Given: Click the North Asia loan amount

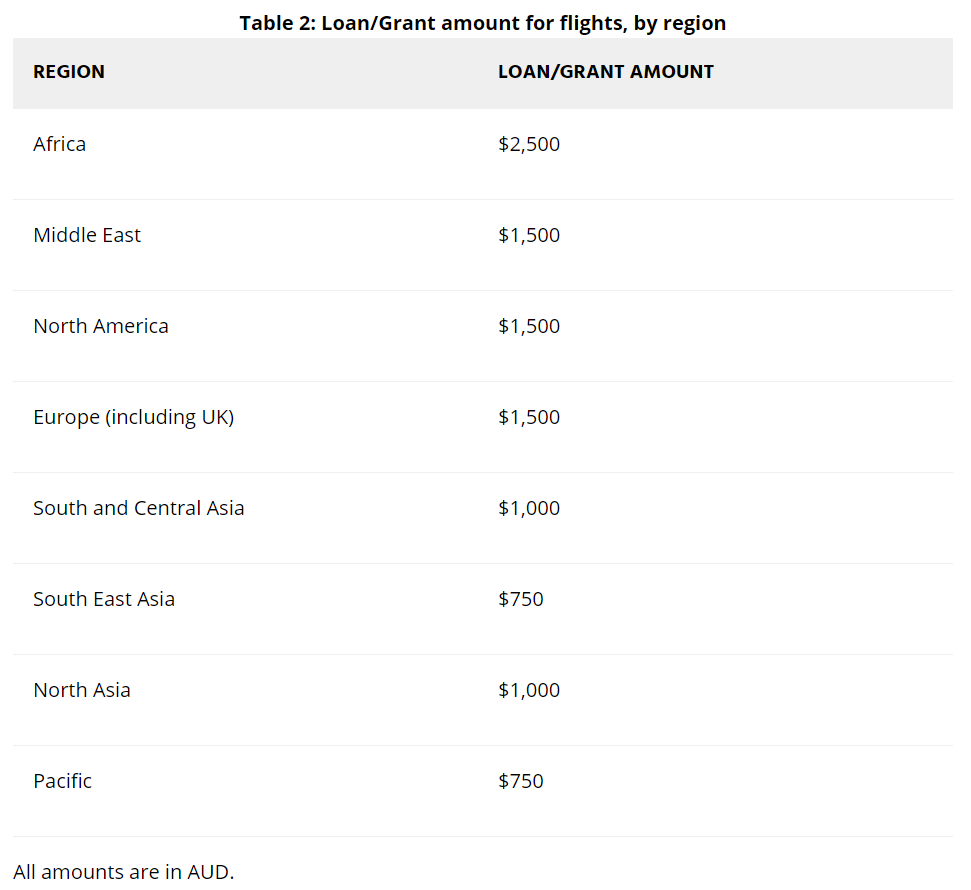Looking at the screenshot, I should tap(529, 690).
